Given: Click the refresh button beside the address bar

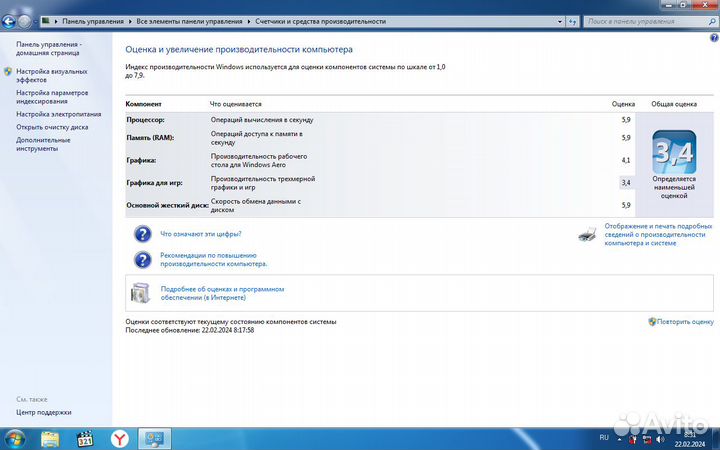Looking at the screenshot, I should pos(573,22).
